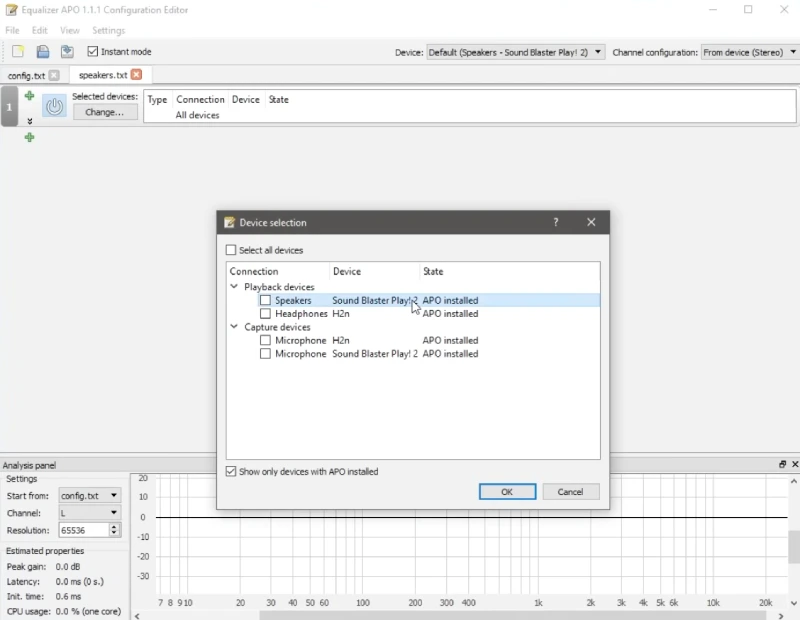Viewport: 800px width, 620px height.
Task: Check the Speakers Sound Blaster Play! 2 checkbox
Action: [265, 300]
